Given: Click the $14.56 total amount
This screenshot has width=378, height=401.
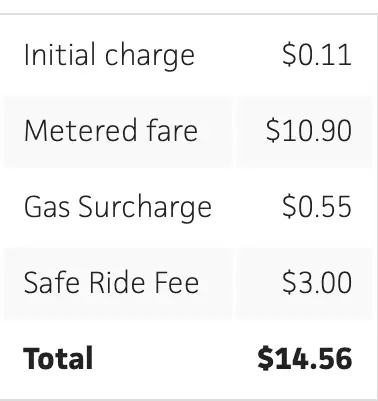Looking at the screenshot, I should 305,358.
